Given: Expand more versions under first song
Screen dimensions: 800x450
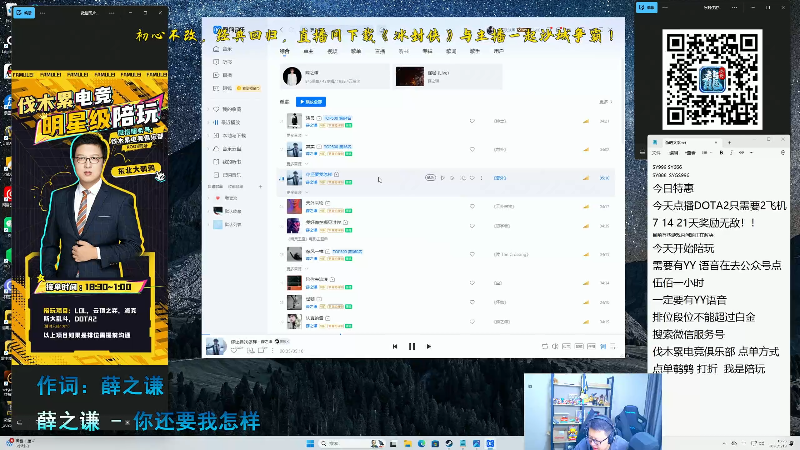Looking at the screenshot, I should tap(297, 135).
